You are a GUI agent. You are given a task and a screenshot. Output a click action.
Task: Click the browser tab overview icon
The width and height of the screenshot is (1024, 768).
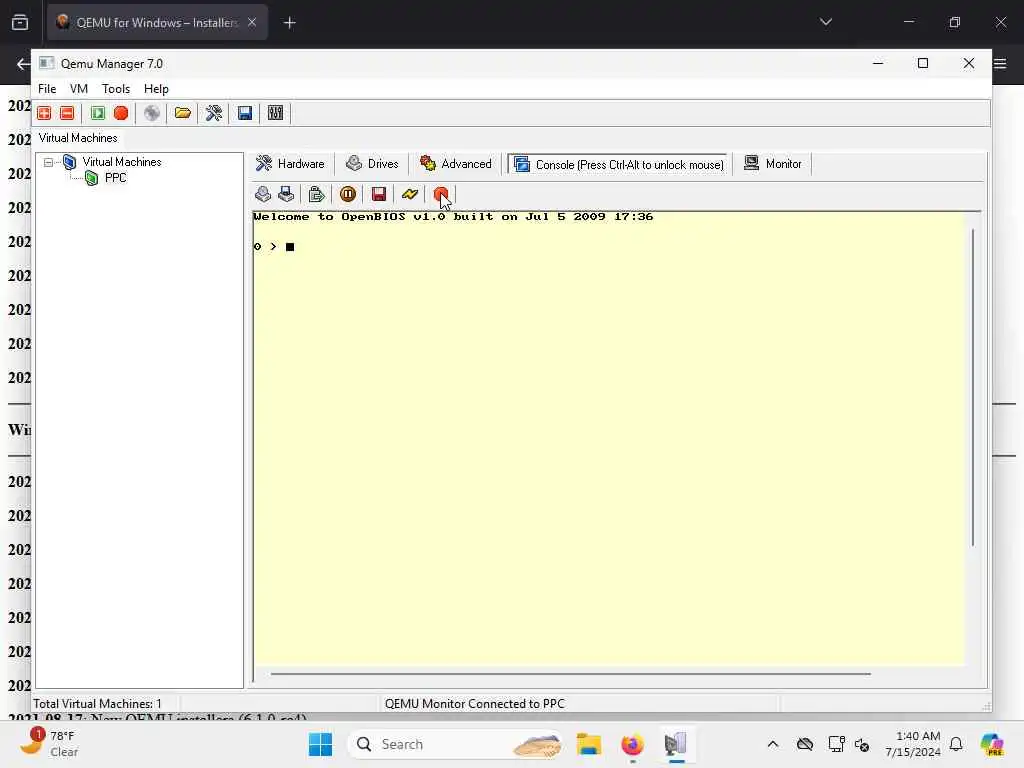point(20,22)
